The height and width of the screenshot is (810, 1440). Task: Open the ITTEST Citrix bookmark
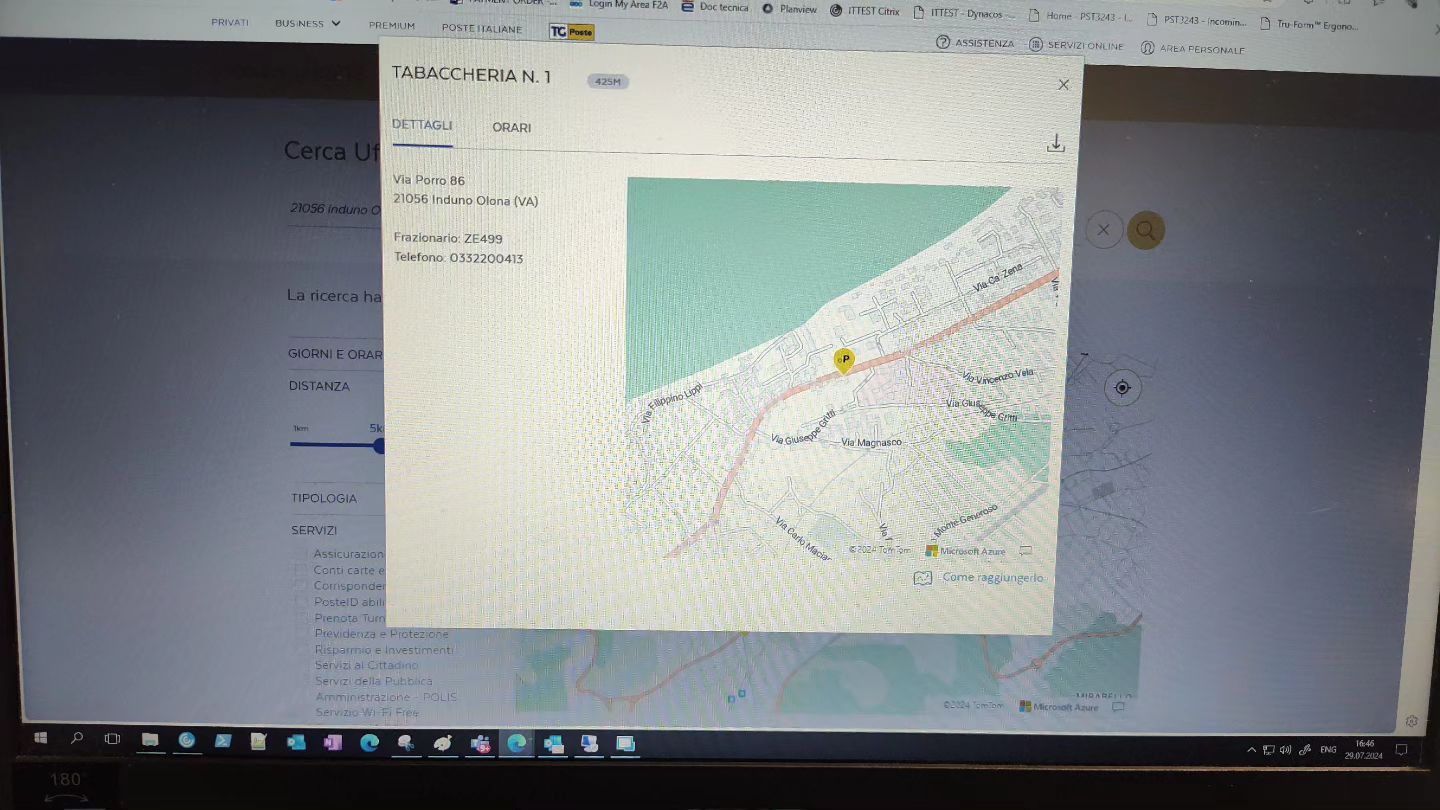click(866, 11)
